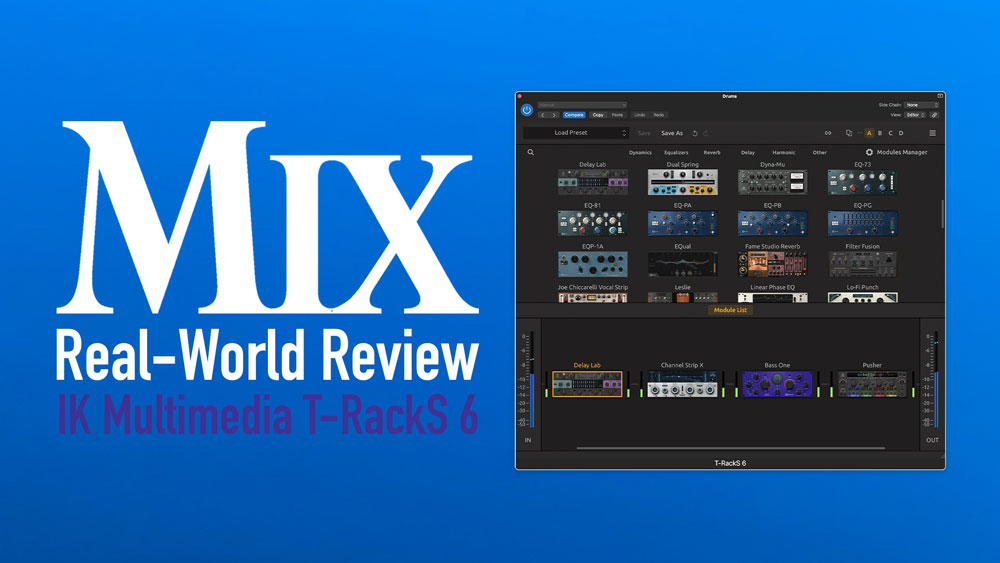Toggle the plugin power bypass button

(527, 109)
